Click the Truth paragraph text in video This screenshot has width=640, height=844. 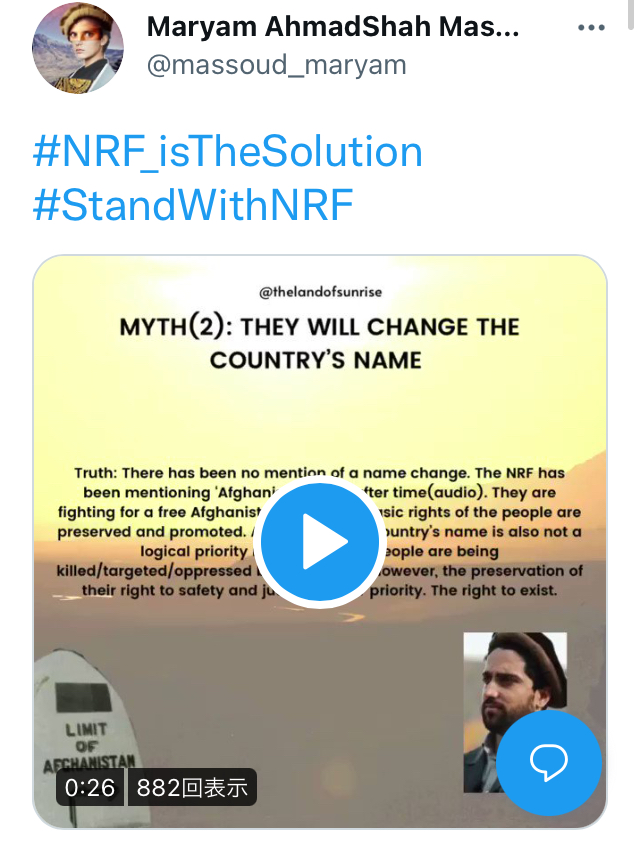click(320, 532)
